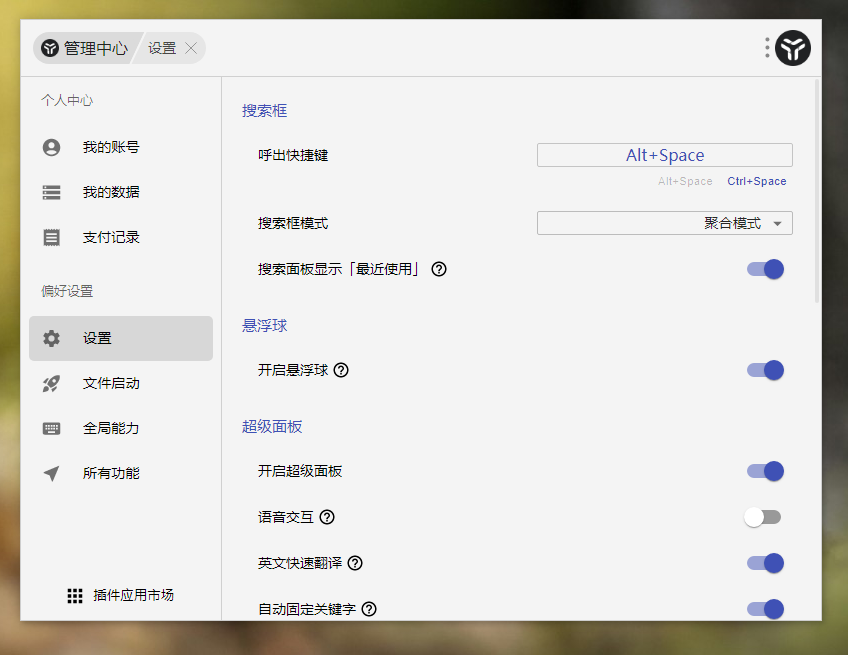The height and width of the screenshot is (655, 848).
Task: Open the 搜索框模式 聚合模式 dropdown
Action: coord(665,223)
